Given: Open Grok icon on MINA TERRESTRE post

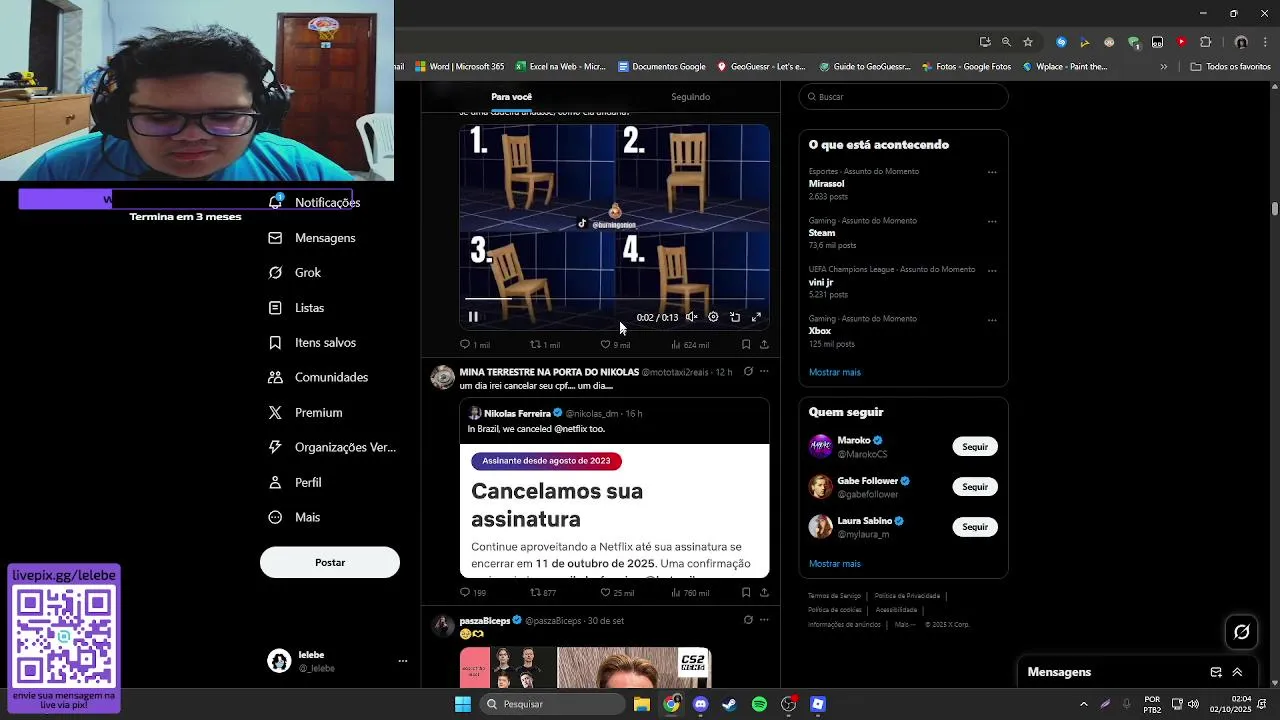Looking at the screenshot, I should point(748,371).
